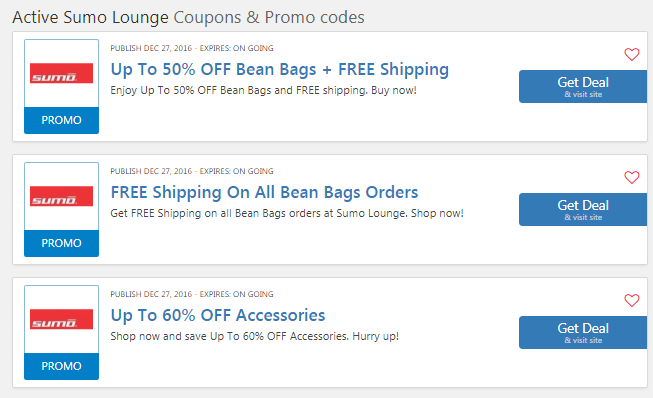Click Sumo logo on 50% OFF Bean Bags coupon
Image resolution: width=653 pixels, height=398 pixels.
(x=61, y=73)
